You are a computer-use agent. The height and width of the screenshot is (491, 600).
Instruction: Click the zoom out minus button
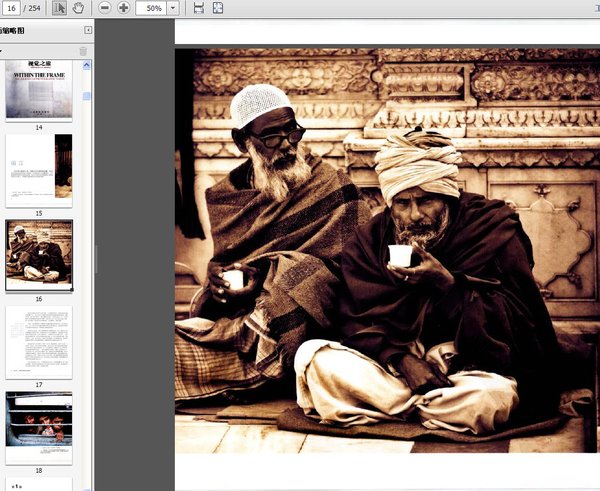[x=105, y=8]
